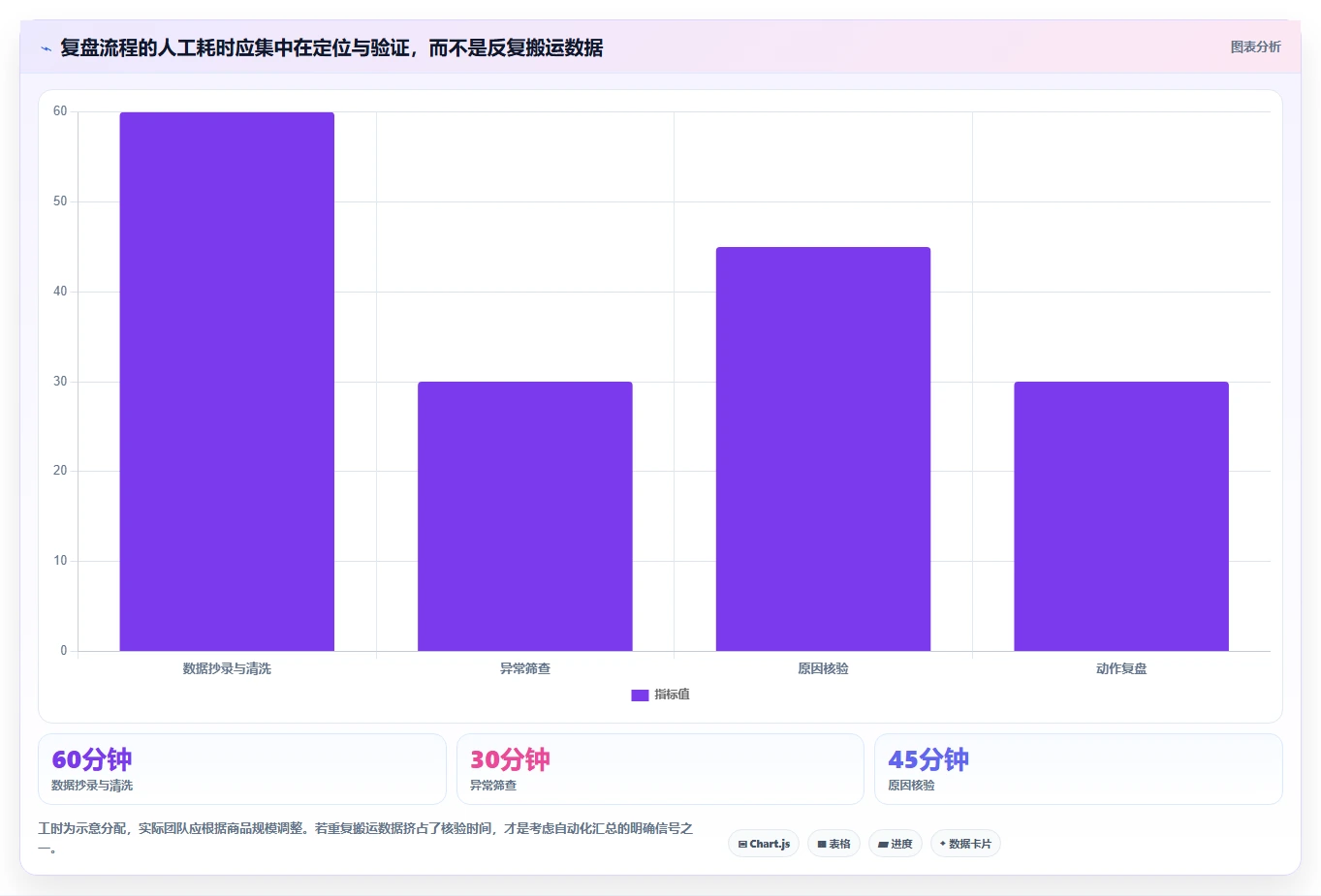Open the 30分钟 data card
This screenshot has width=1321, height=896.
660,769
